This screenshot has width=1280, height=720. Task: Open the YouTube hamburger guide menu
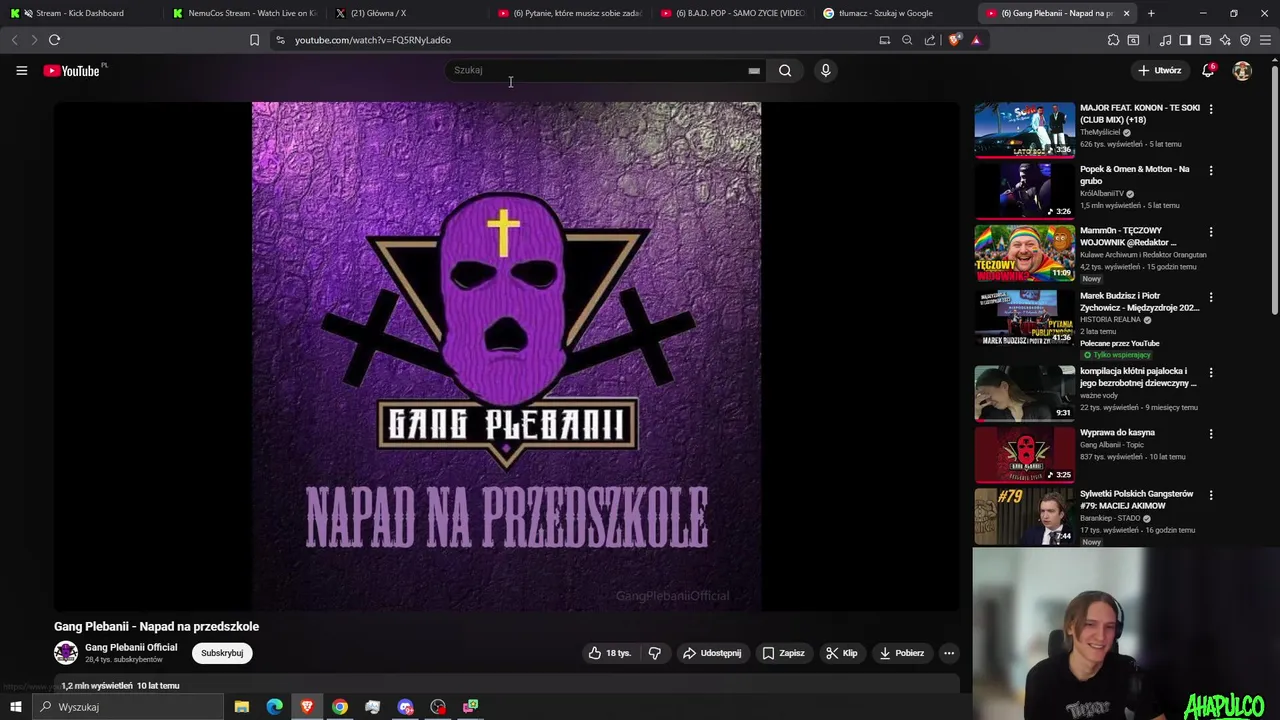pos(21,70)
